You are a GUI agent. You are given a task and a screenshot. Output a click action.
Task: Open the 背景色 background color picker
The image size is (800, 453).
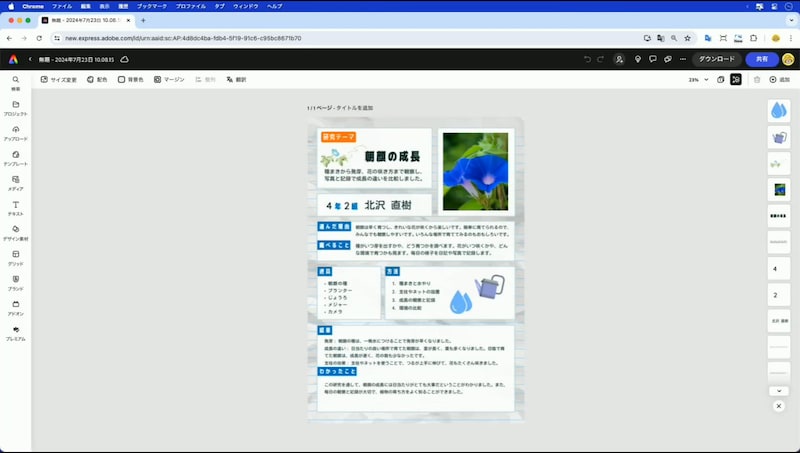point(131,80)
